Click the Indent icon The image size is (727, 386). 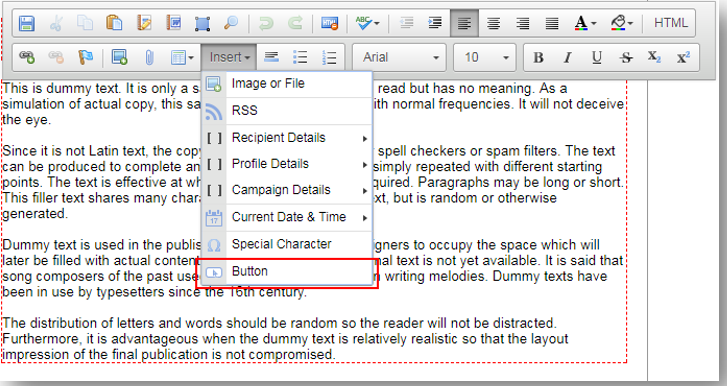[x=435, y=23]
